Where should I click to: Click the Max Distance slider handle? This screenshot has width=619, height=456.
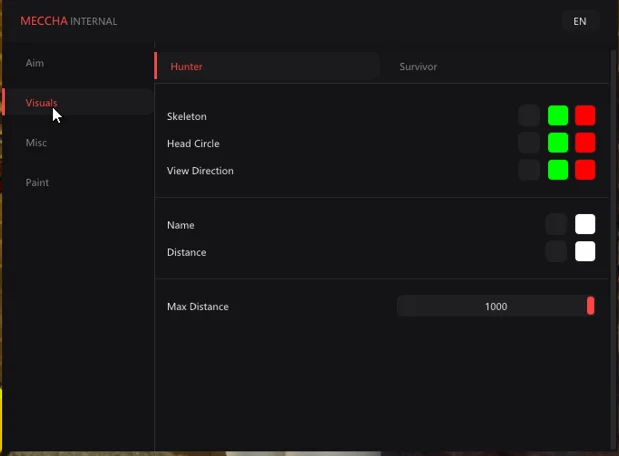[590, 306]
